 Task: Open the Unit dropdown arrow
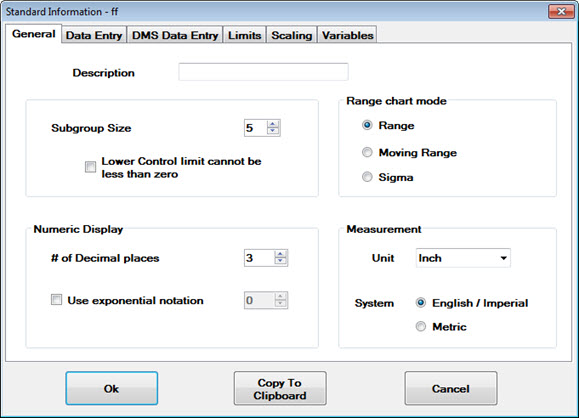pyautogui.click(x=503, y=258)
